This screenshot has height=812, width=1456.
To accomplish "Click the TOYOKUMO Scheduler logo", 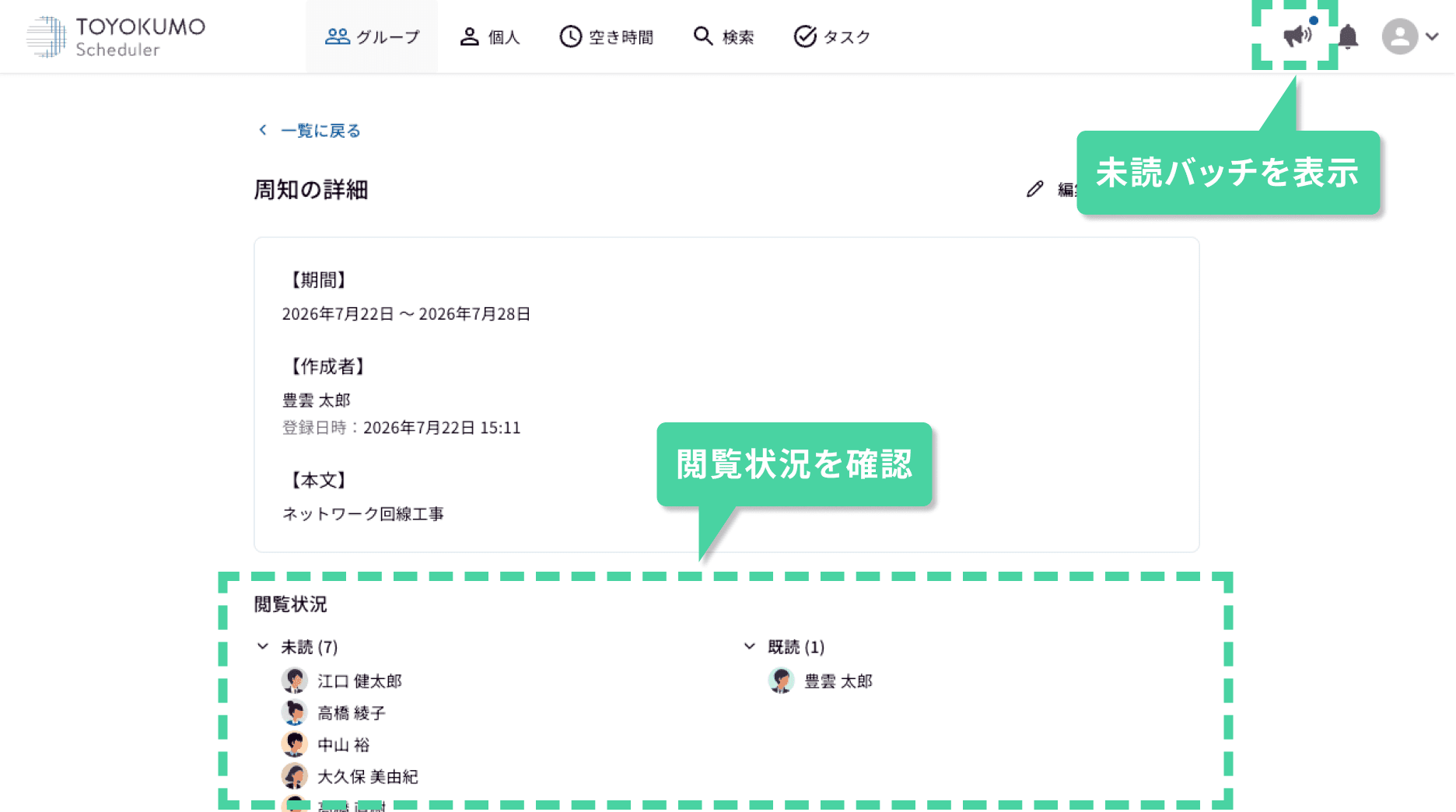I will 116,37.
